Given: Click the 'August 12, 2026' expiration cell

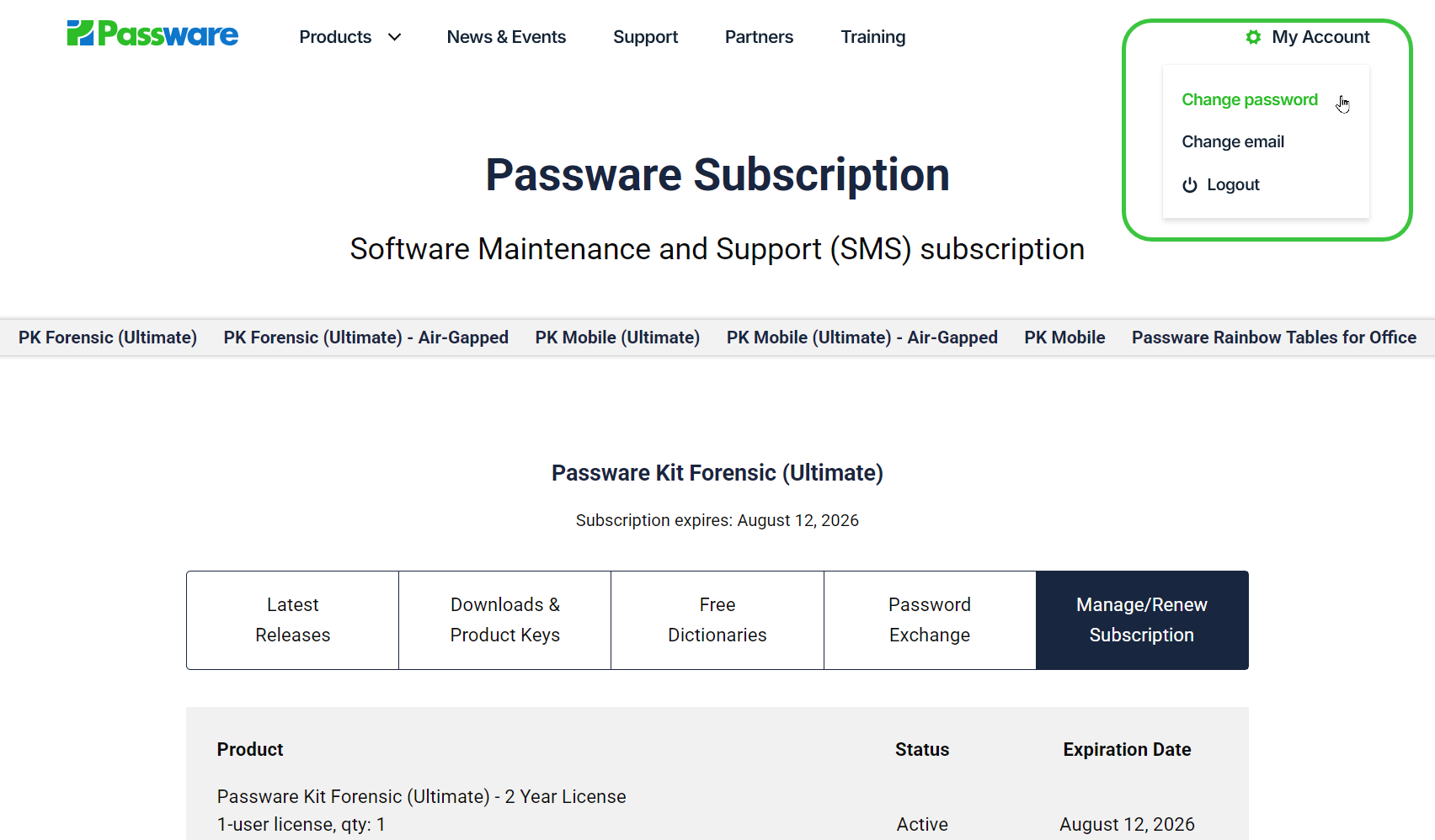Looking at the screenshot, I should click(1127, 824).
